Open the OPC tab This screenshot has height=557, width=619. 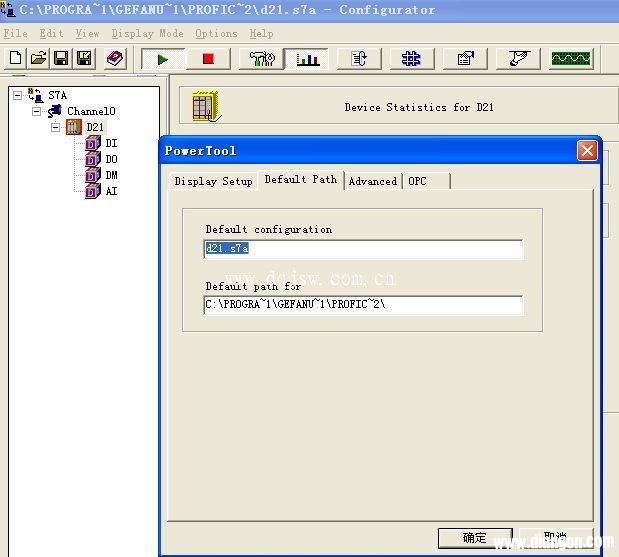coord(417,181)
